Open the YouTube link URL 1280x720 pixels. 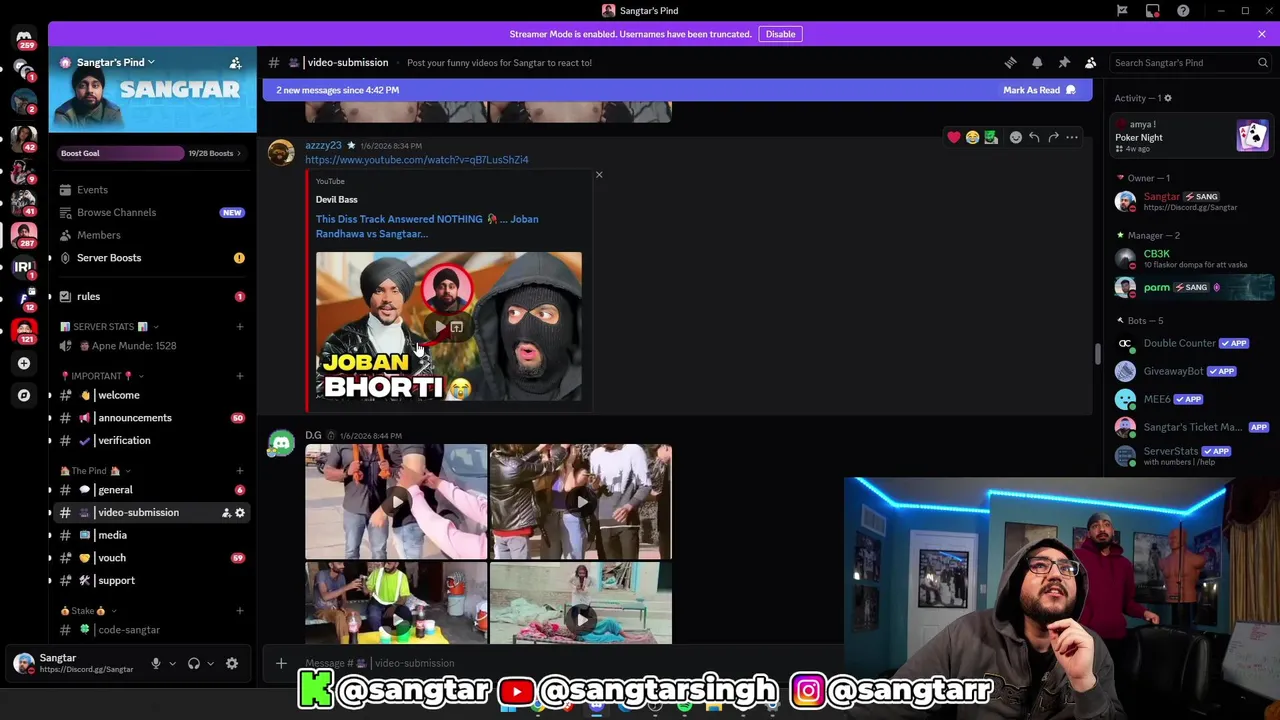[x=417, y=160]
